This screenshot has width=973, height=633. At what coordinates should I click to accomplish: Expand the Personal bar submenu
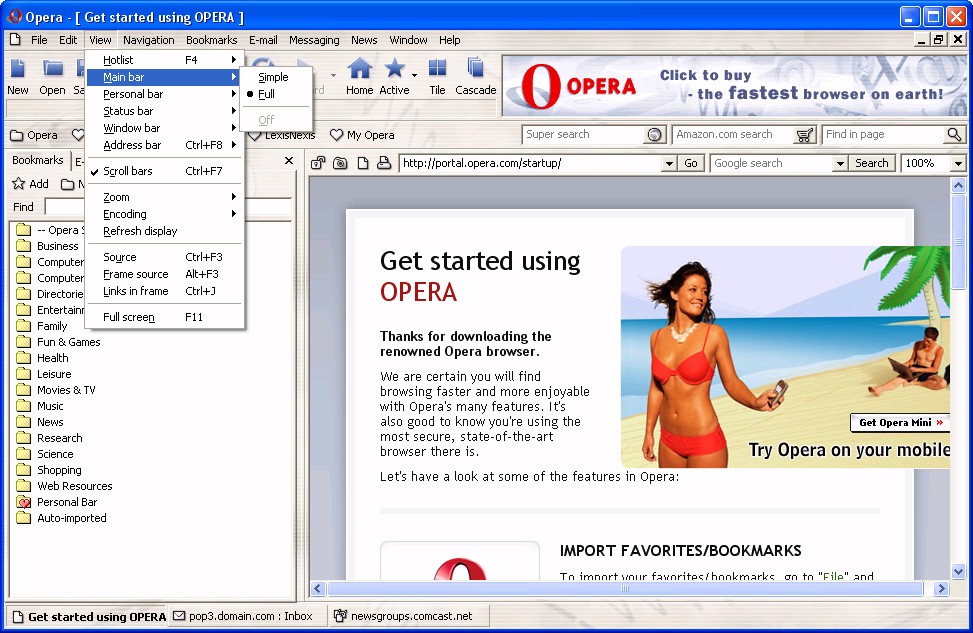pyautogui.click(x=164, y=94)
